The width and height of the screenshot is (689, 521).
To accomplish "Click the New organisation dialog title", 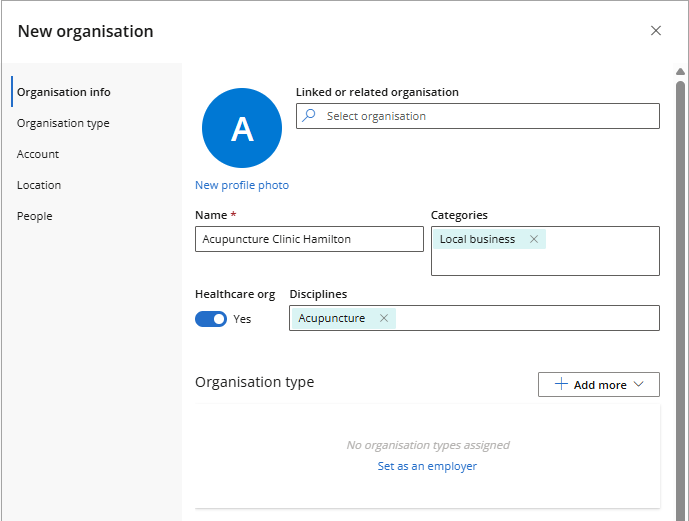I will coord(86,31).
